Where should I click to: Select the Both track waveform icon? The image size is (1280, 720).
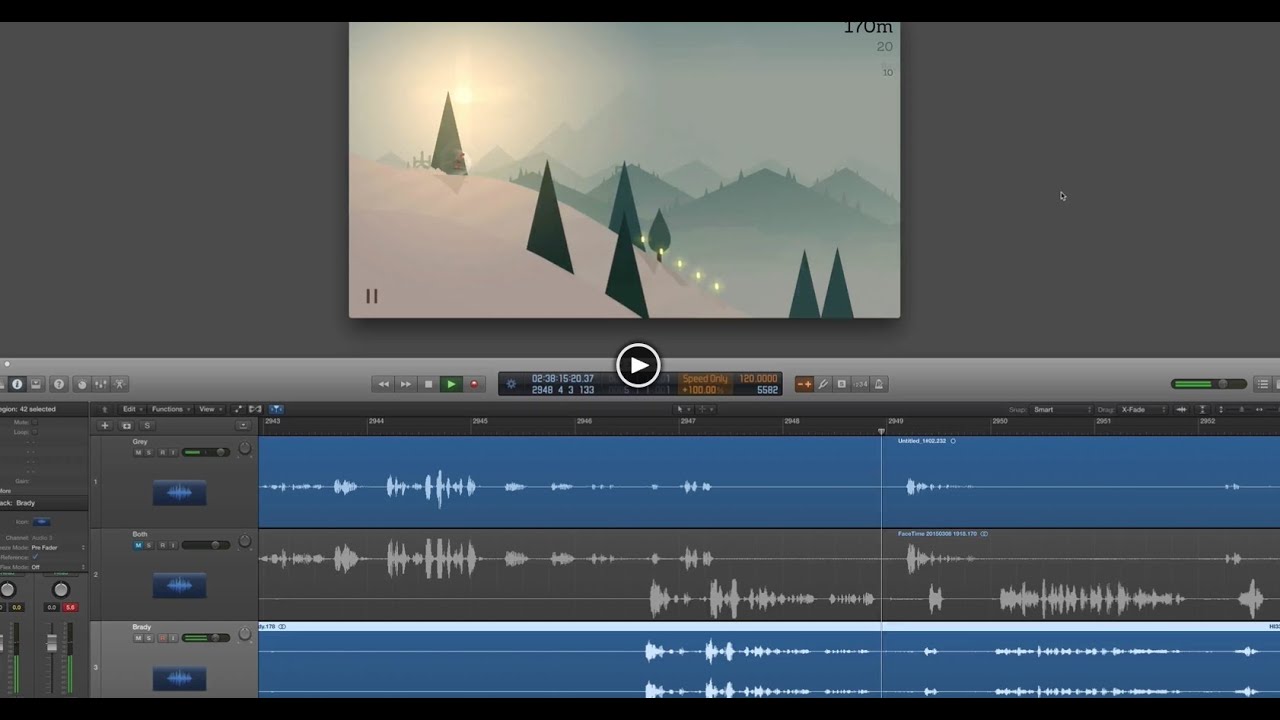[x=179, y=585]
